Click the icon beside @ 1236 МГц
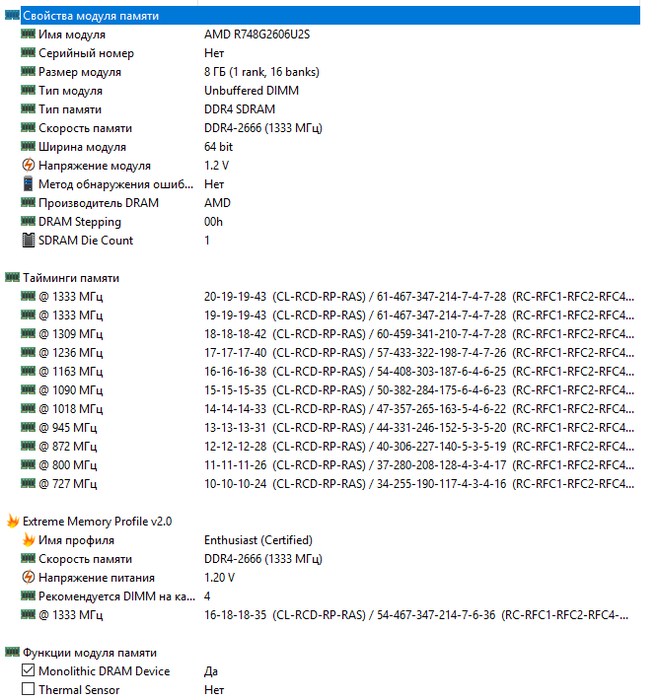This screenshot has width=657, height=700. pos(28,352)
